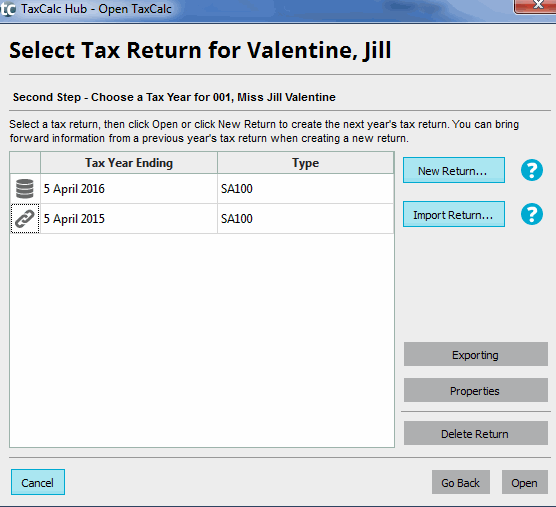Click the chain link icon beside 5 April 2015
This screenshot has height=507, width=556.
[25, 219]
